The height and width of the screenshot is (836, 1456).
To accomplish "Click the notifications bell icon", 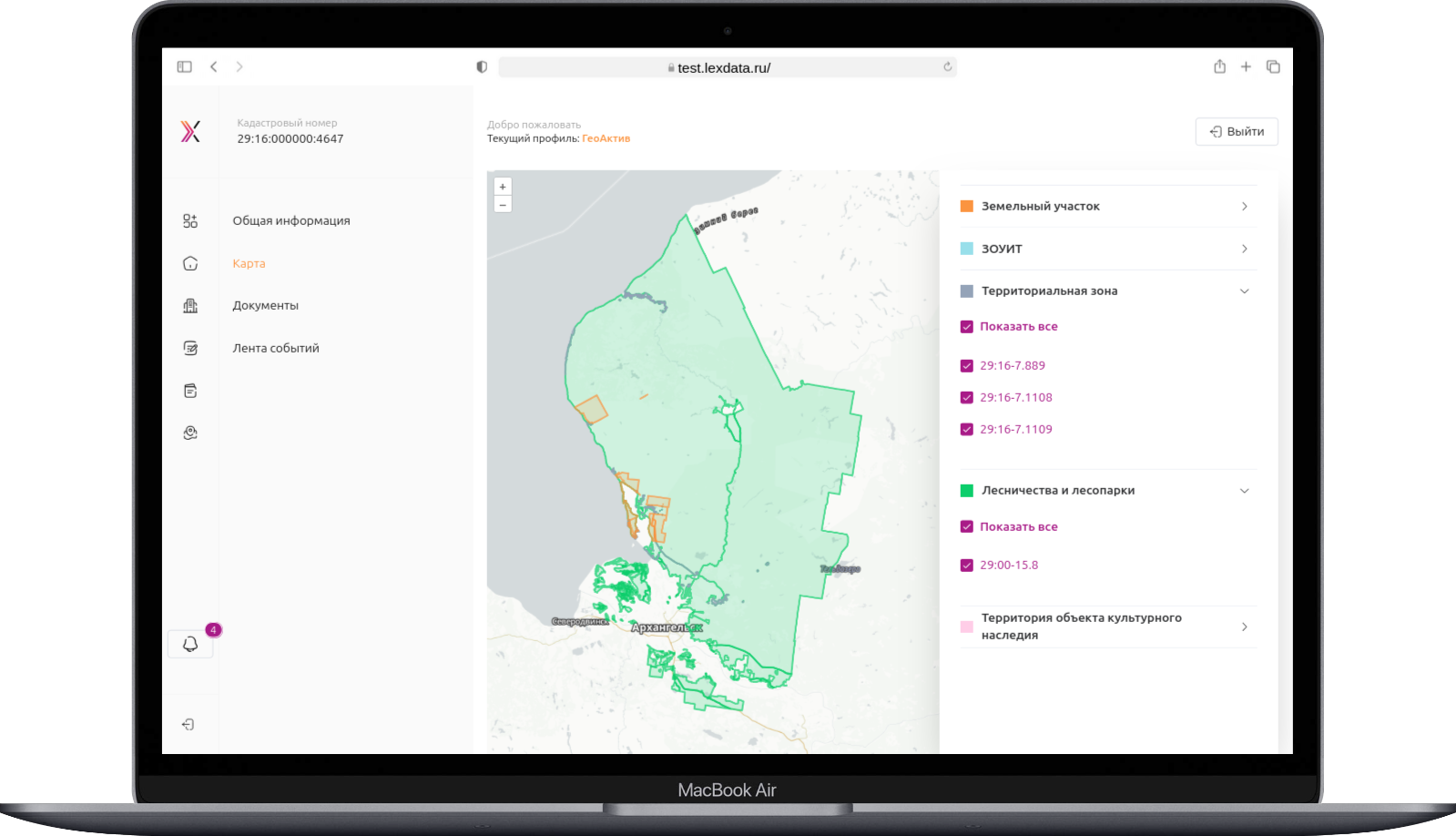I will [x=190, y=644].
